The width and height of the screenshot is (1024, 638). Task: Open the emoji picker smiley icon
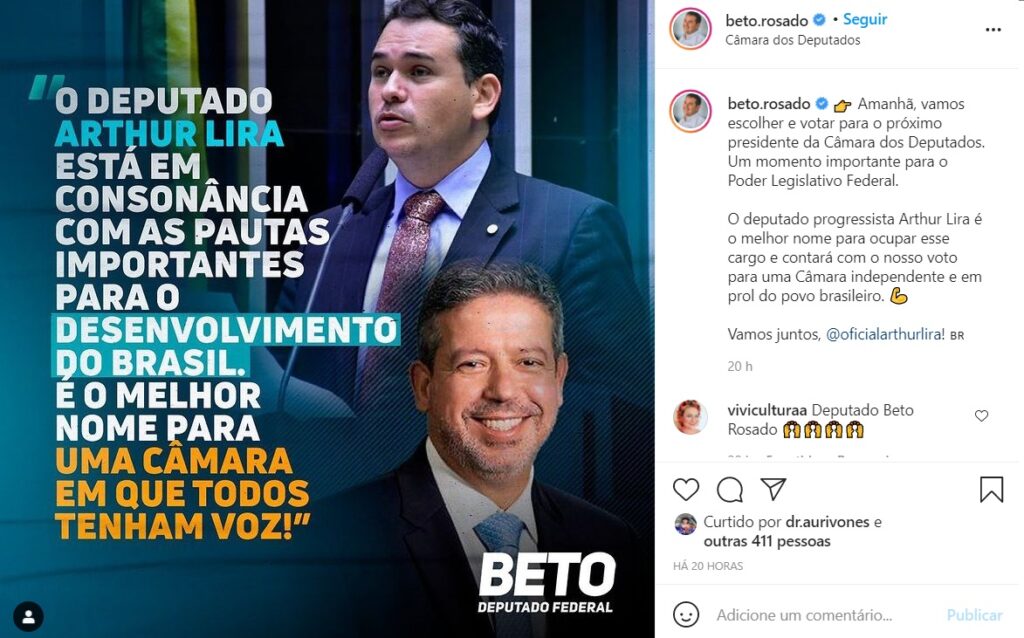coord(686,614)
